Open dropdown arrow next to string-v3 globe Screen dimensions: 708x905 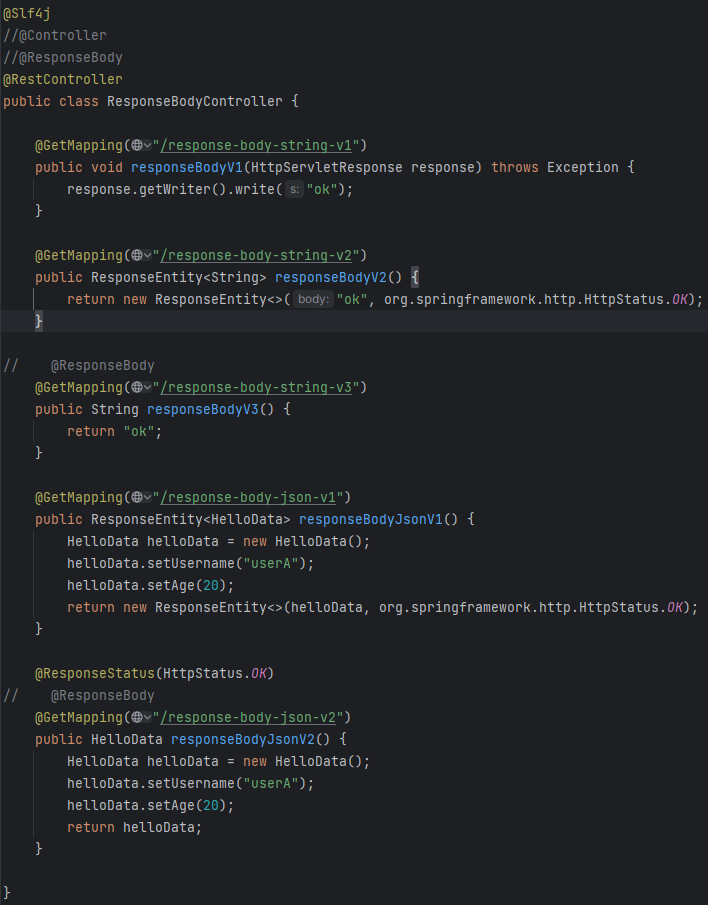tap(147, 387)
